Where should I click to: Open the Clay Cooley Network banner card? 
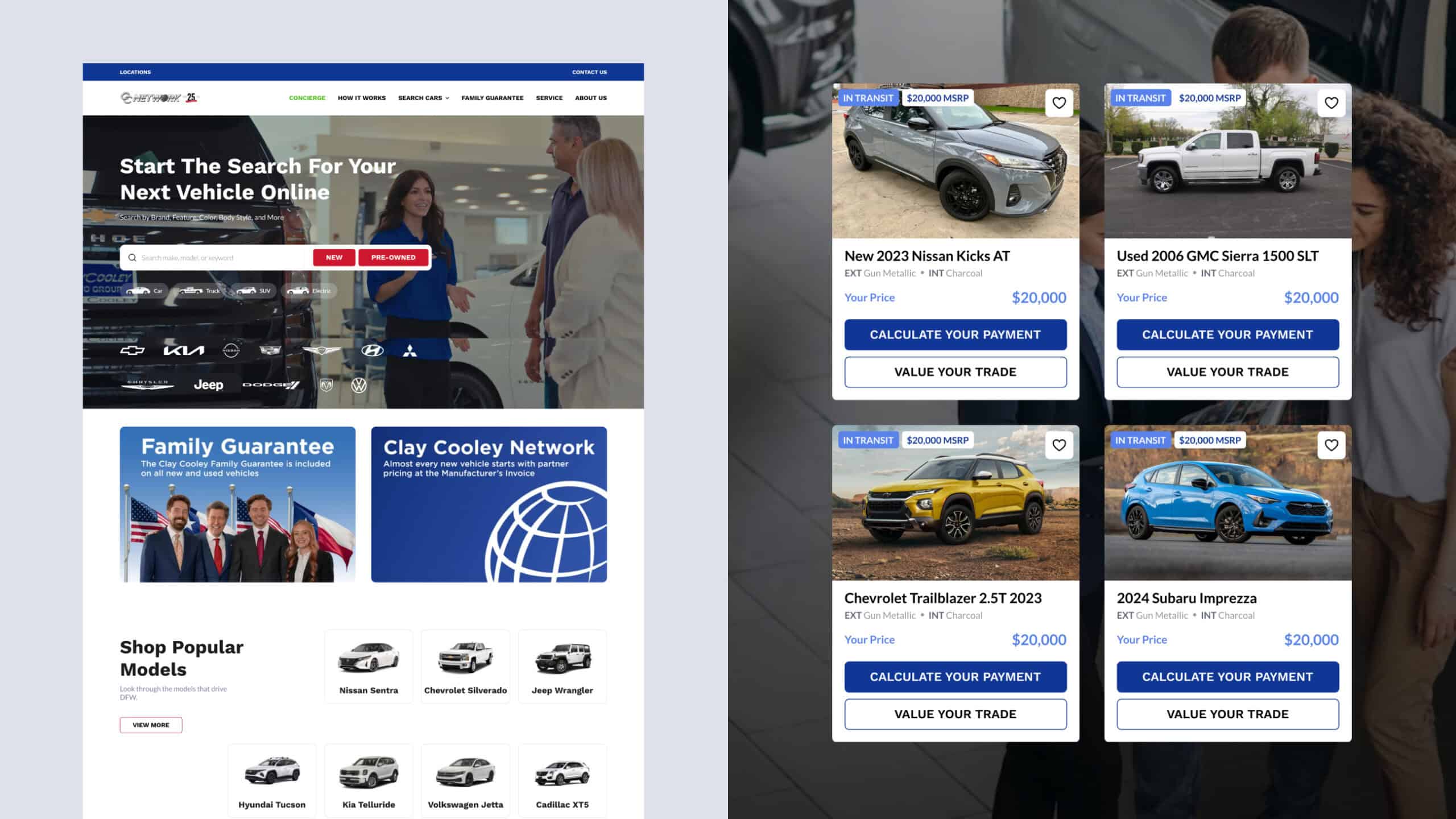coord(489,504)
